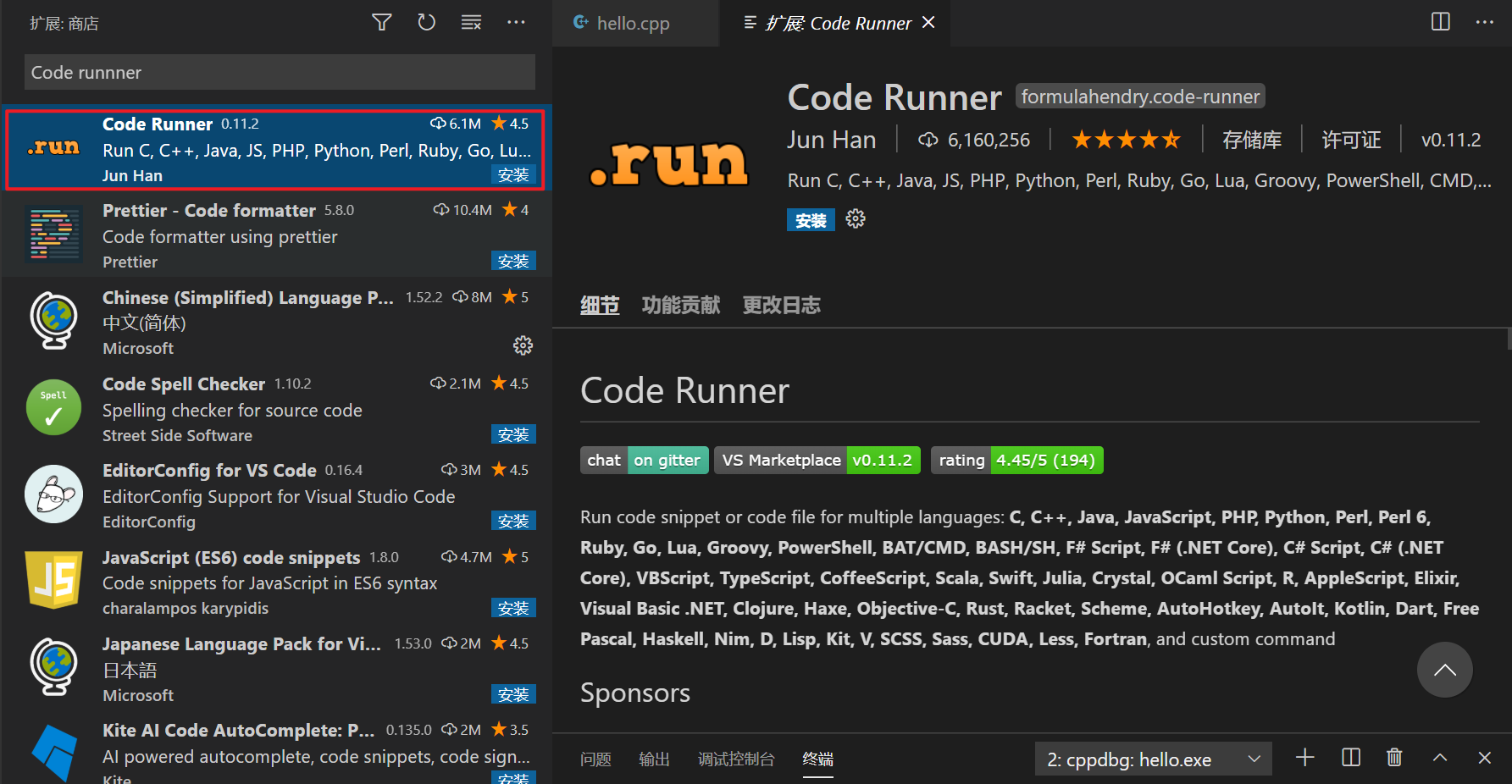
Task: Select Japanese Language Pack entry
Action: (276, 669)
